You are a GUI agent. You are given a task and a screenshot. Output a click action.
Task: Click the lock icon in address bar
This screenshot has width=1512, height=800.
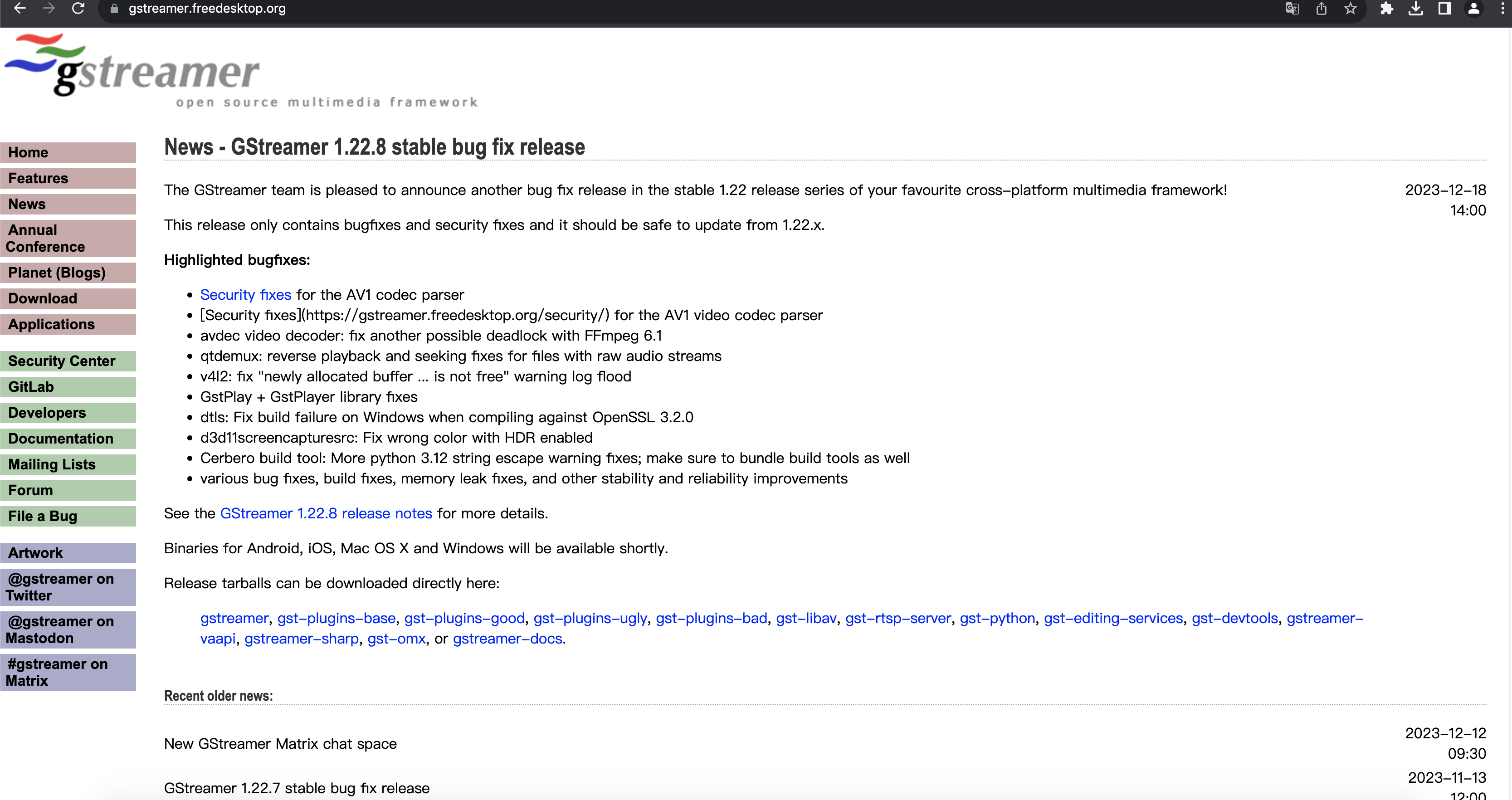click(114, 9)
